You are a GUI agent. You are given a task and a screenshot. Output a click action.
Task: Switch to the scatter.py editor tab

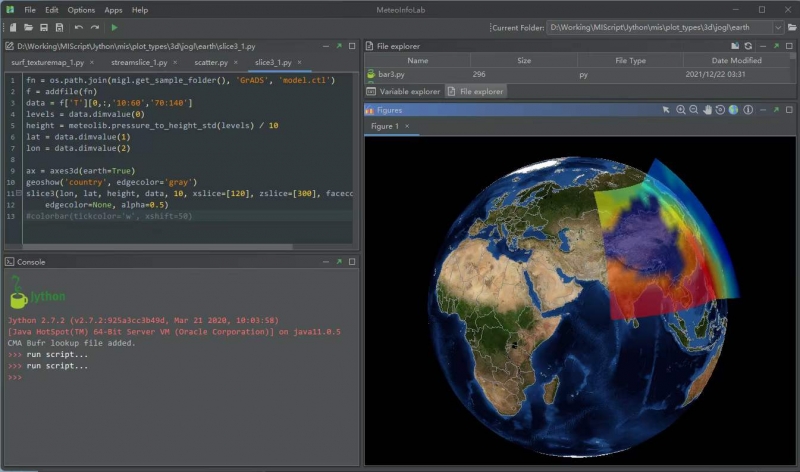click(211, 62)
